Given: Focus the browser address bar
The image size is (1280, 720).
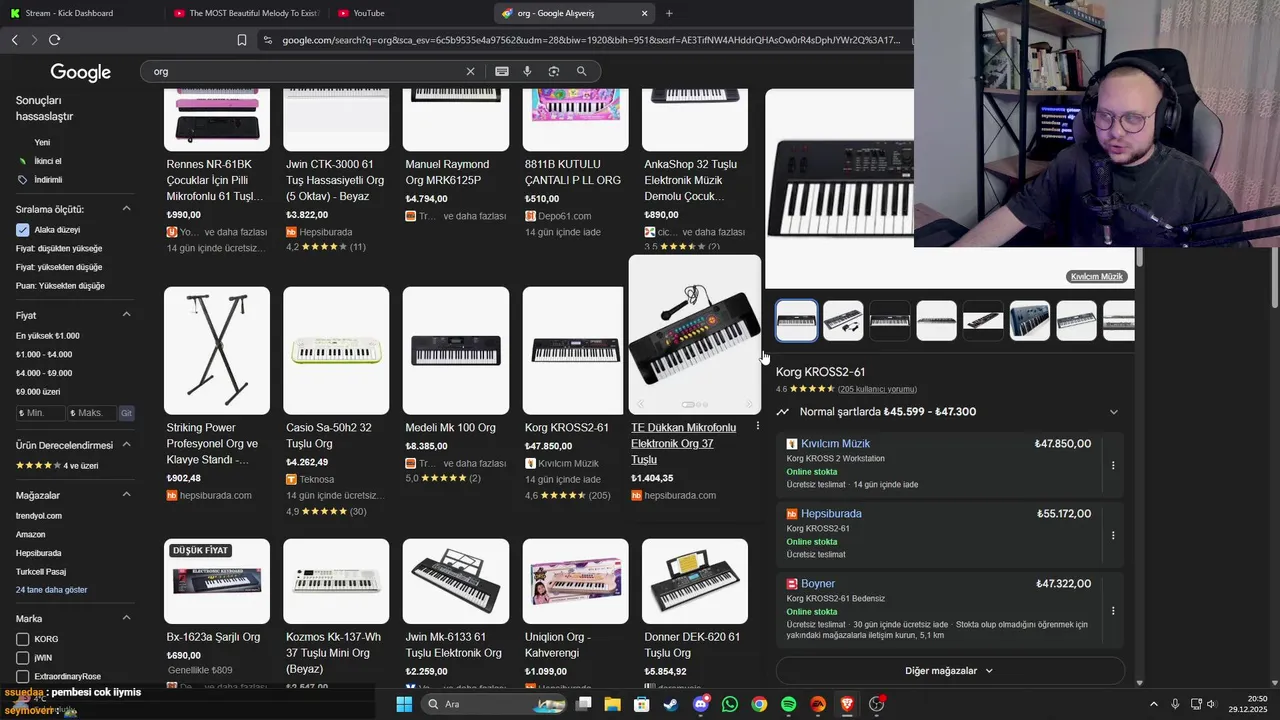Looking at the screenshot, I should click(x=590, y=40).
